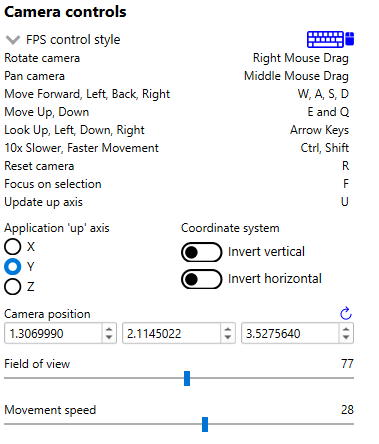Select the Y up axis radio button
Viewport: 379px width, 444px height.
pyautogui.click(x=13, y=267)
